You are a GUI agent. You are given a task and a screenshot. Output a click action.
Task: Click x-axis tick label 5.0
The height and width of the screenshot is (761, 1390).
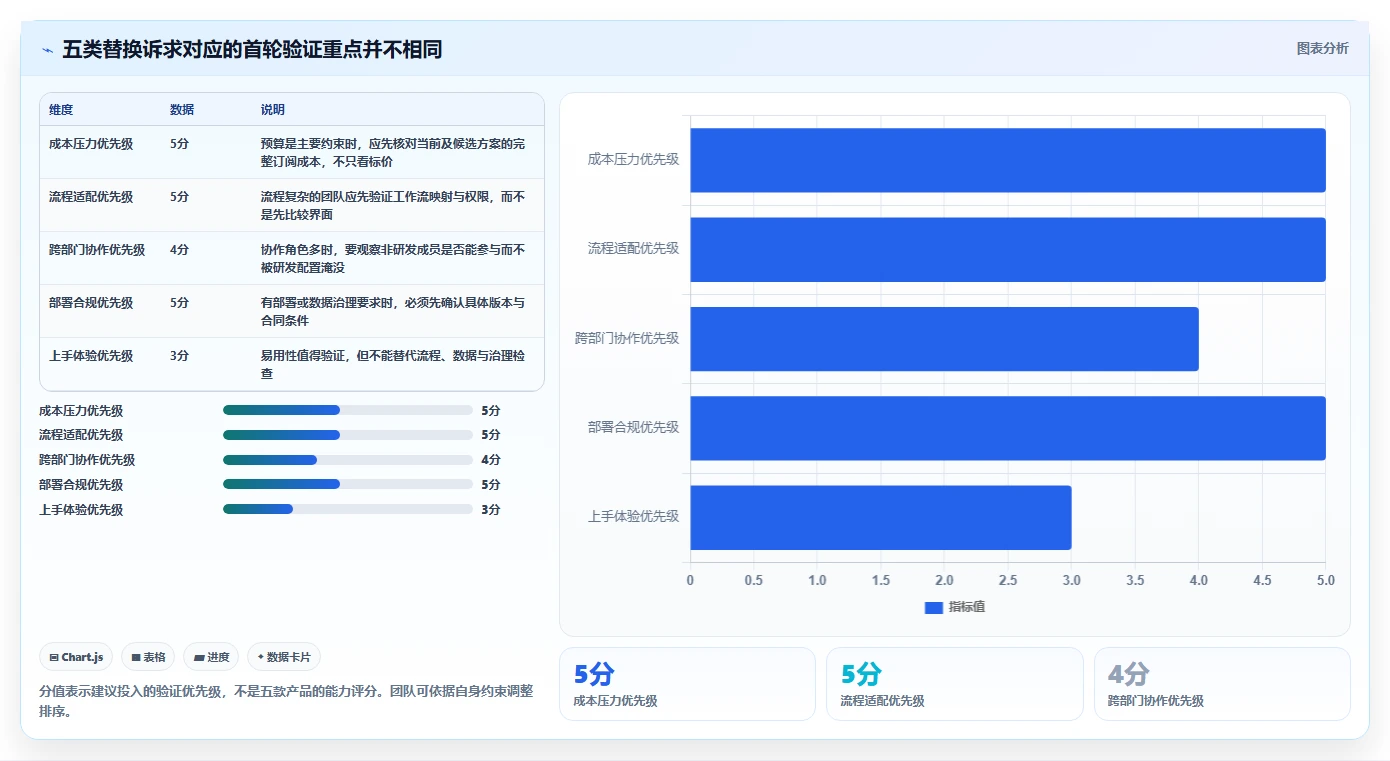1325,581
